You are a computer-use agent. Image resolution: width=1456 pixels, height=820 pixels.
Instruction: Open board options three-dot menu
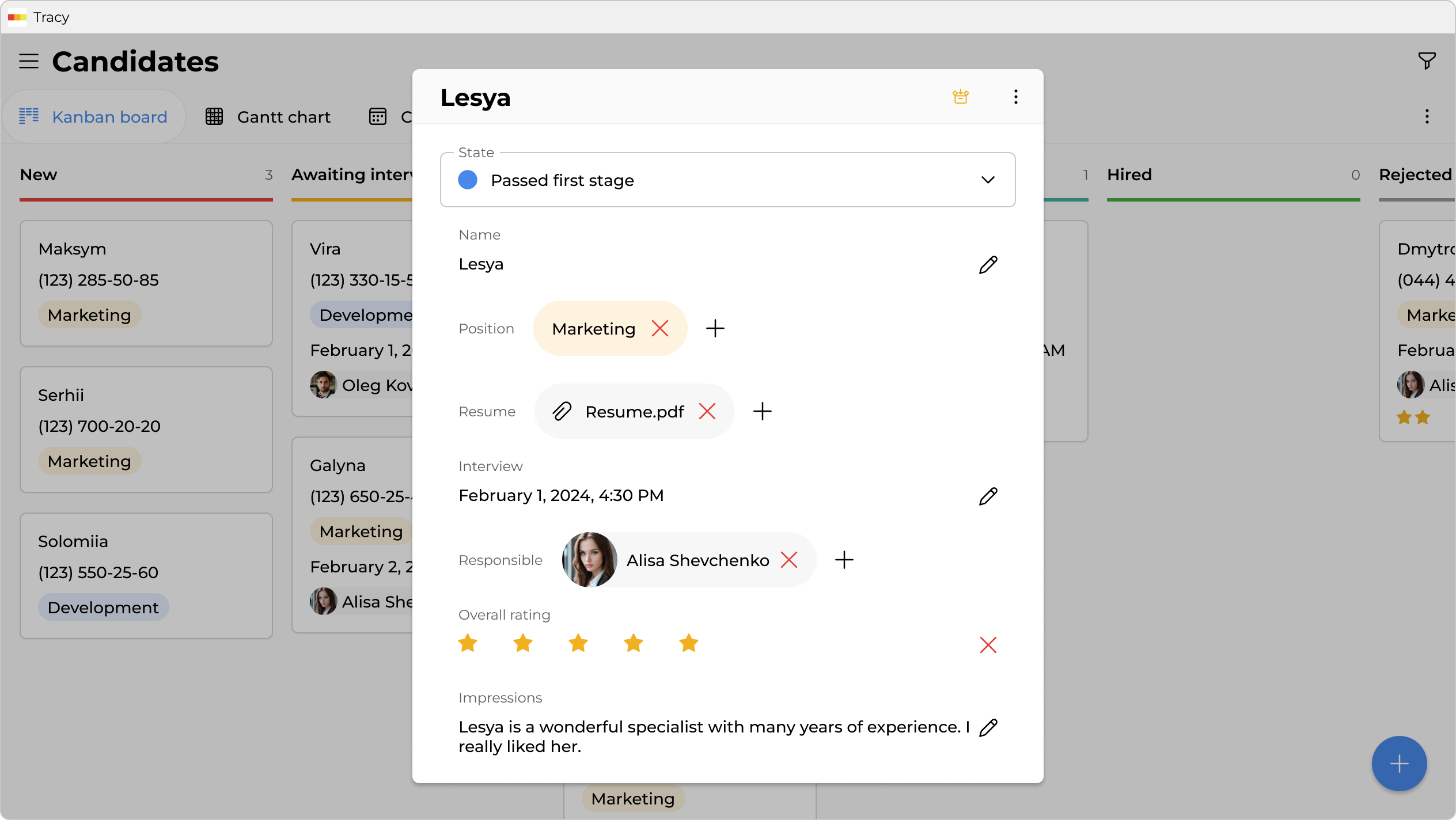pos(1427,117)
